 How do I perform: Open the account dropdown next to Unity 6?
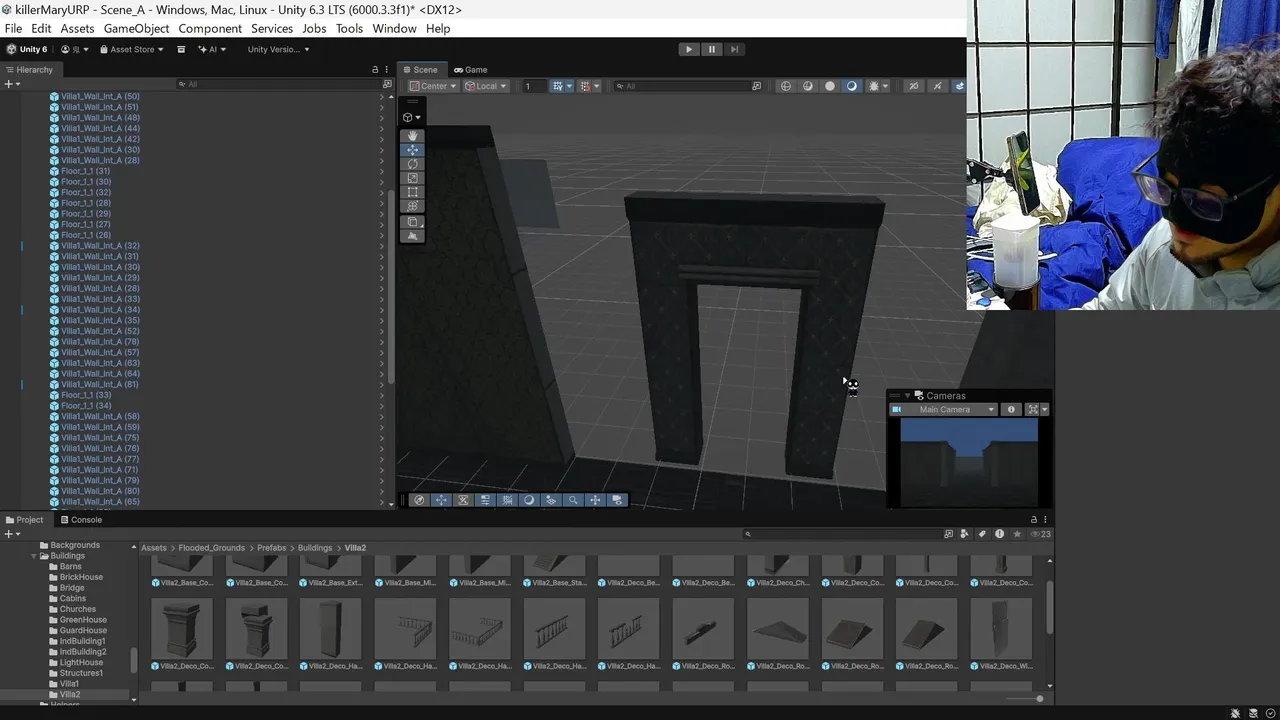pos(75,49)
